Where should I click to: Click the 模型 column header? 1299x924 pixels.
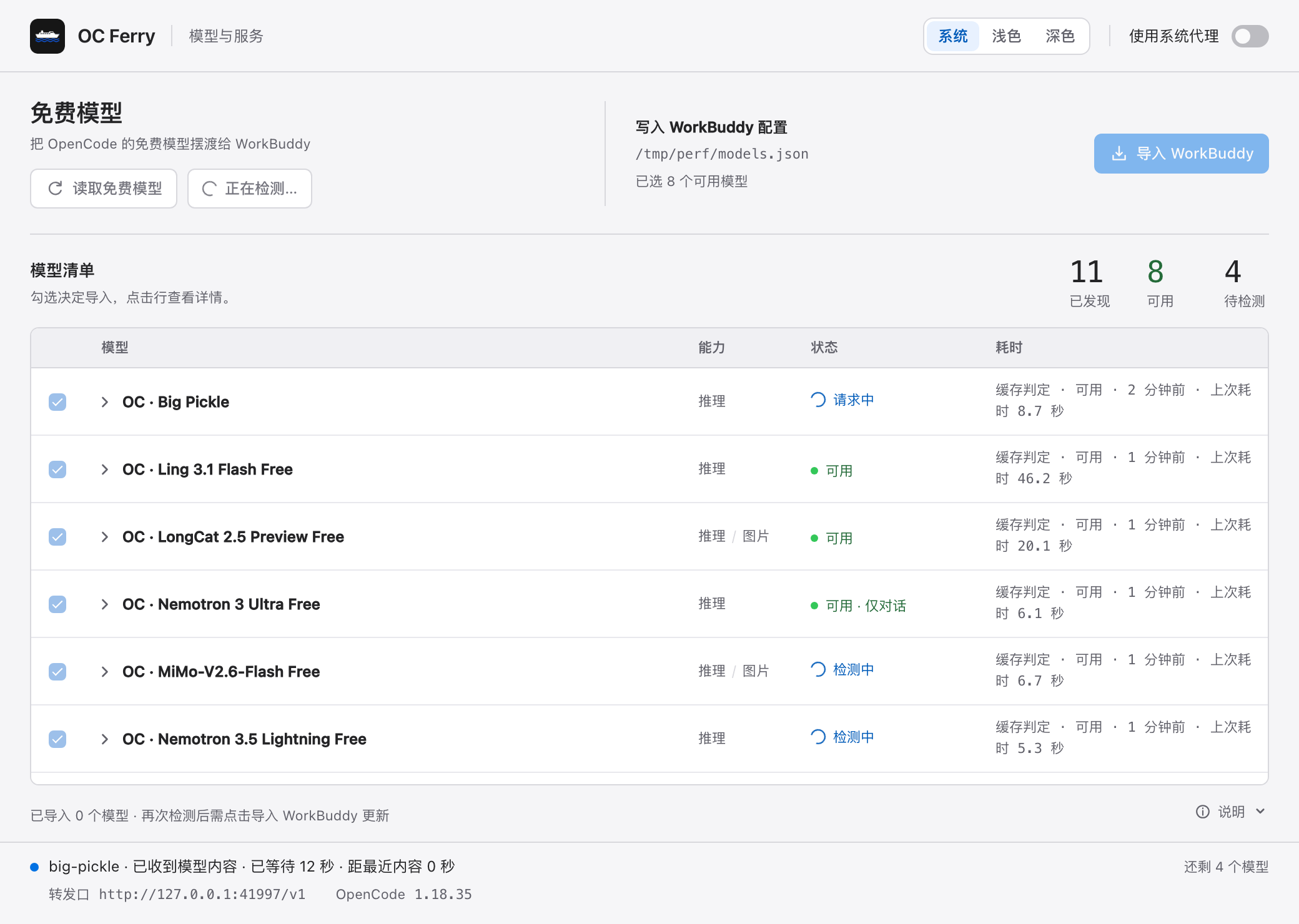pos(115,348)
